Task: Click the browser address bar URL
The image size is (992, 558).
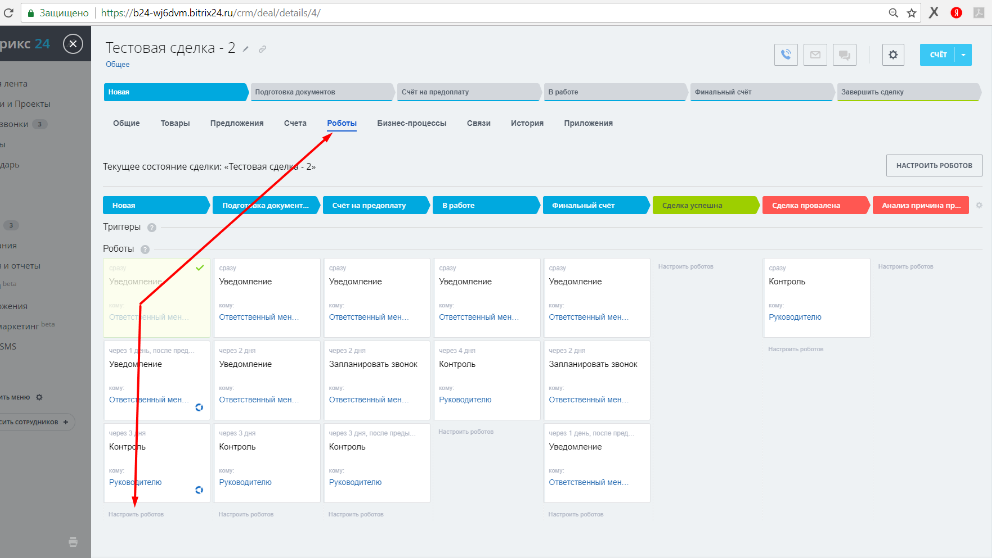Action: coord(211,13)
